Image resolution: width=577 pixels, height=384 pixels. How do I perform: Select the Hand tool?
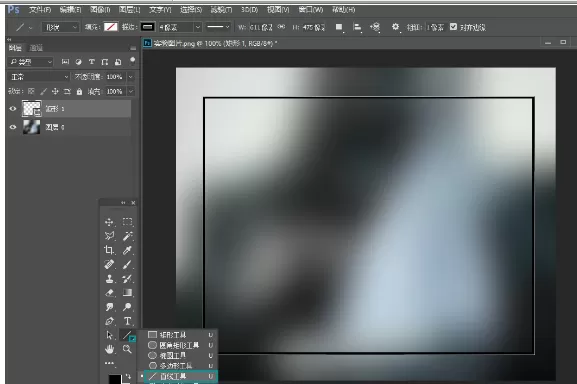(x=109, y=349)
